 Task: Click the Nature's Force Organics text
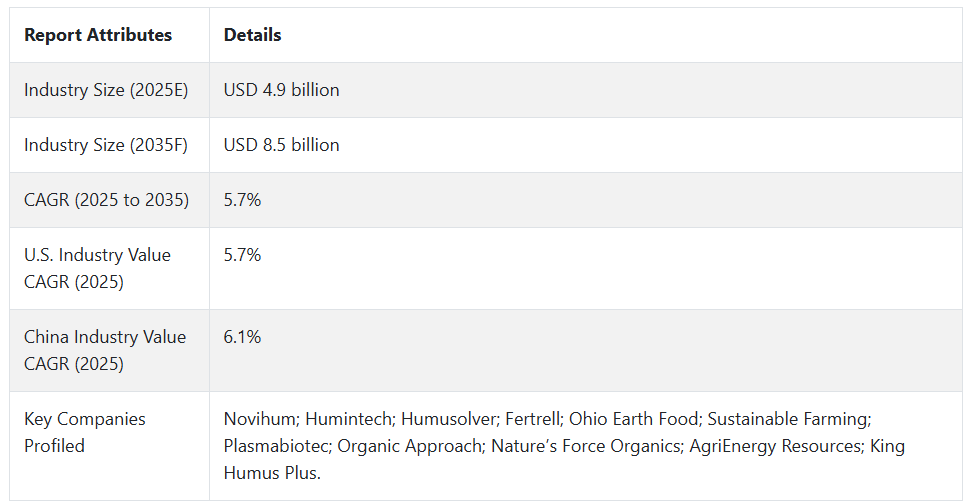[586, 446]
